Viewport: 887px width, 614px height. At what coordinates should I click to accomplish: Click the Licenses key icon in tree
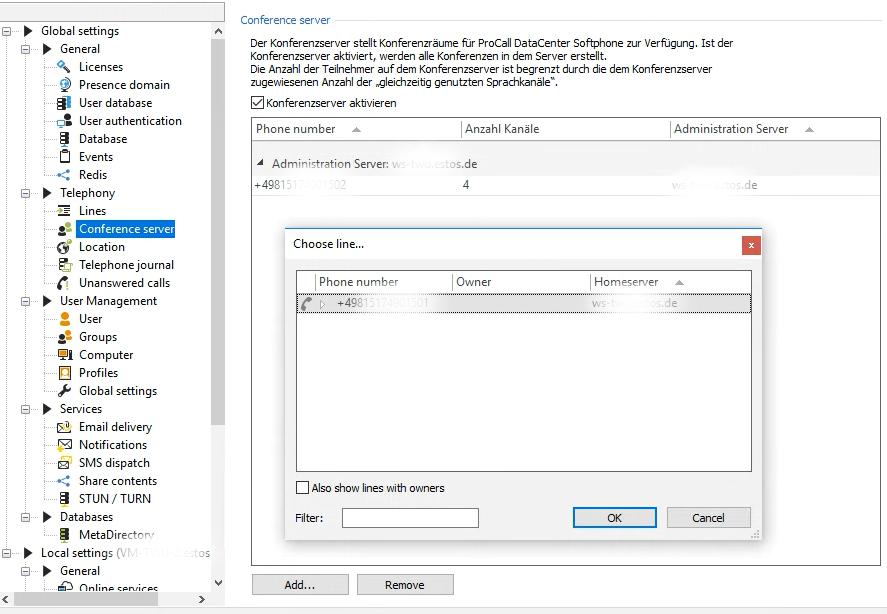[64, 67]
